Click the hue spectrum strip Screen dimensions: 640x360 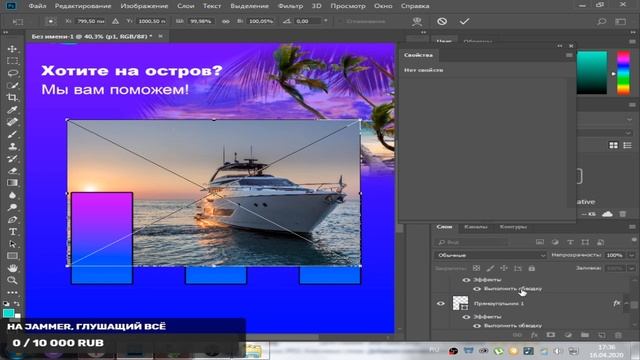623,73
